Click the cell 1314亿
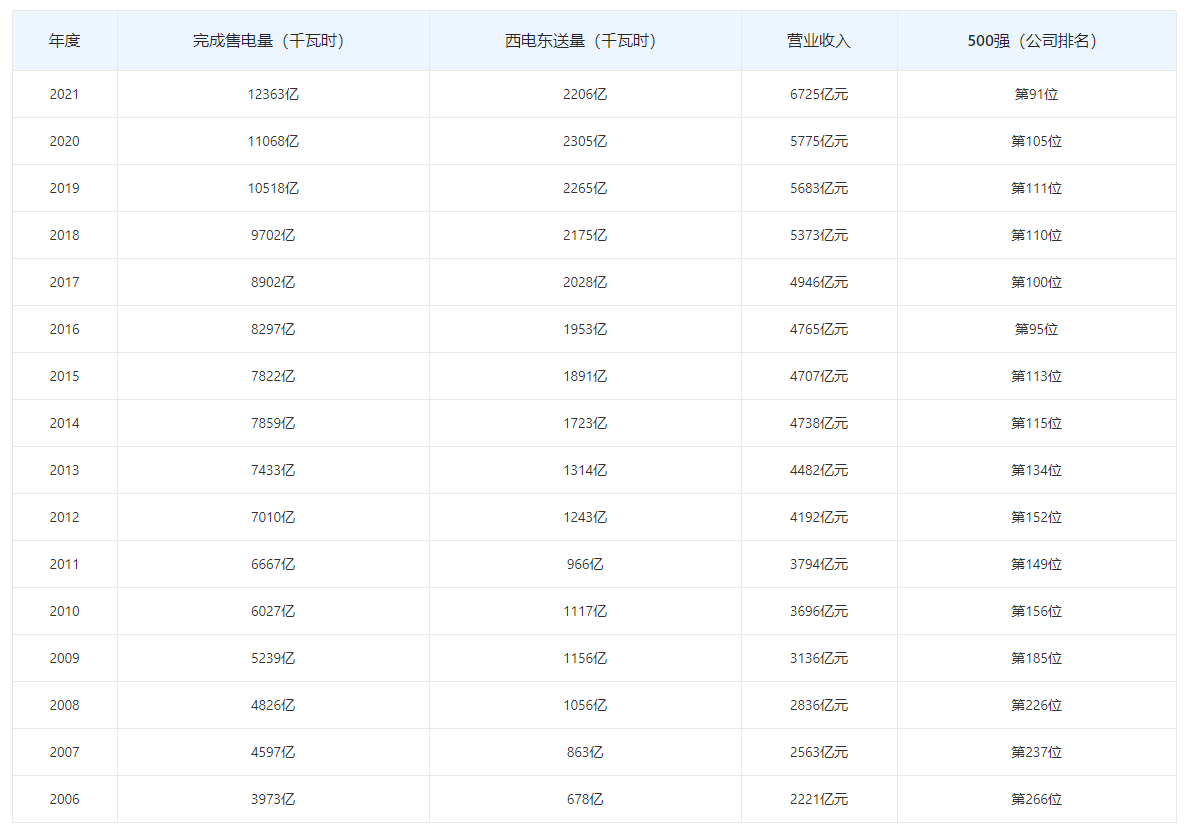 coord(586,471)
